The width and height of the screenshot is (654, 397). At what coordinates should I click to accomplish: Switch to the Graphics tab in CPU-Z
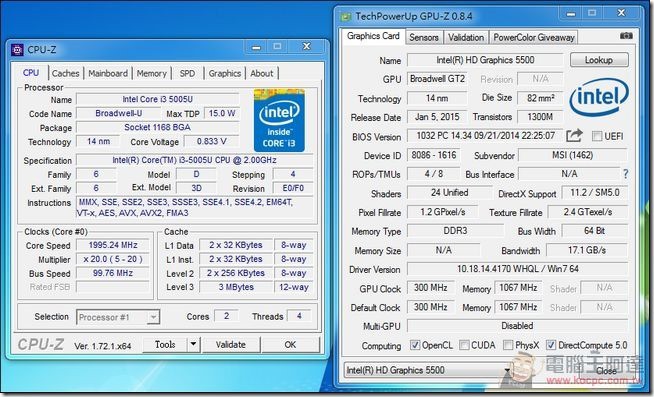click(225, 73)
